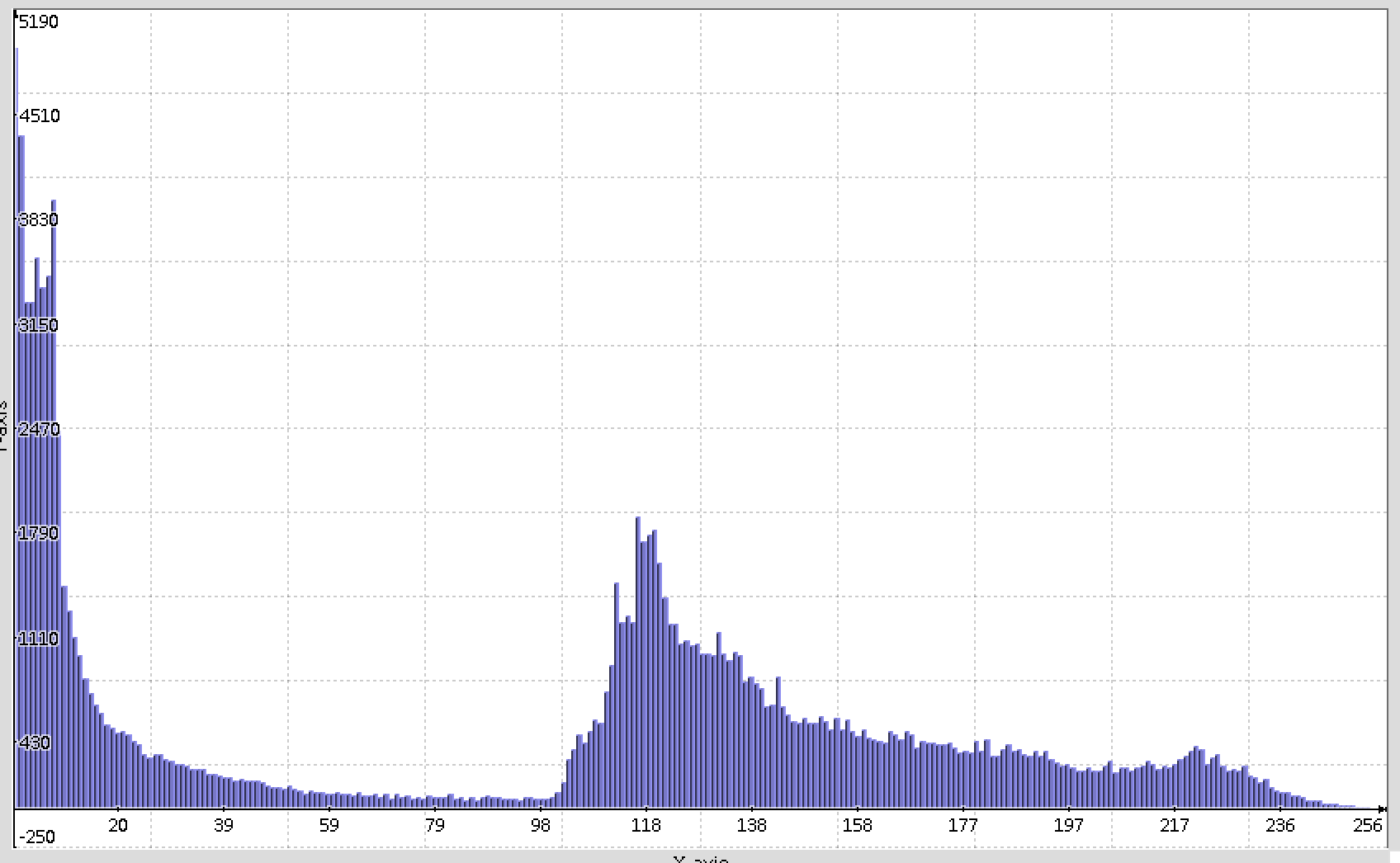Click the Y-axis label 1110
This screenshot has width=1400, height=863.
coord(39,639)
